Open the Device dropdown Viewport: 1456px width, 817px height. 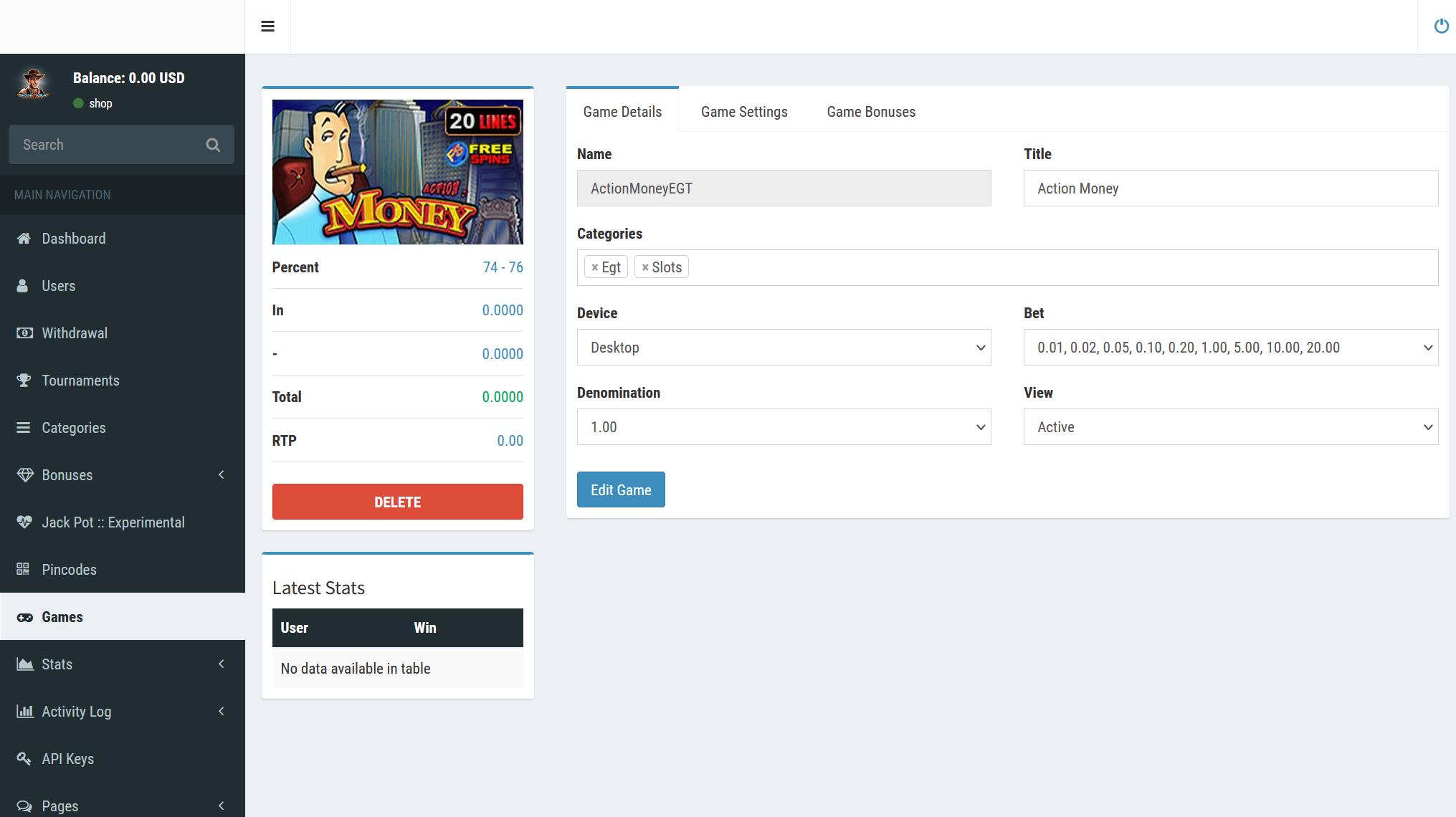[784, 348]
